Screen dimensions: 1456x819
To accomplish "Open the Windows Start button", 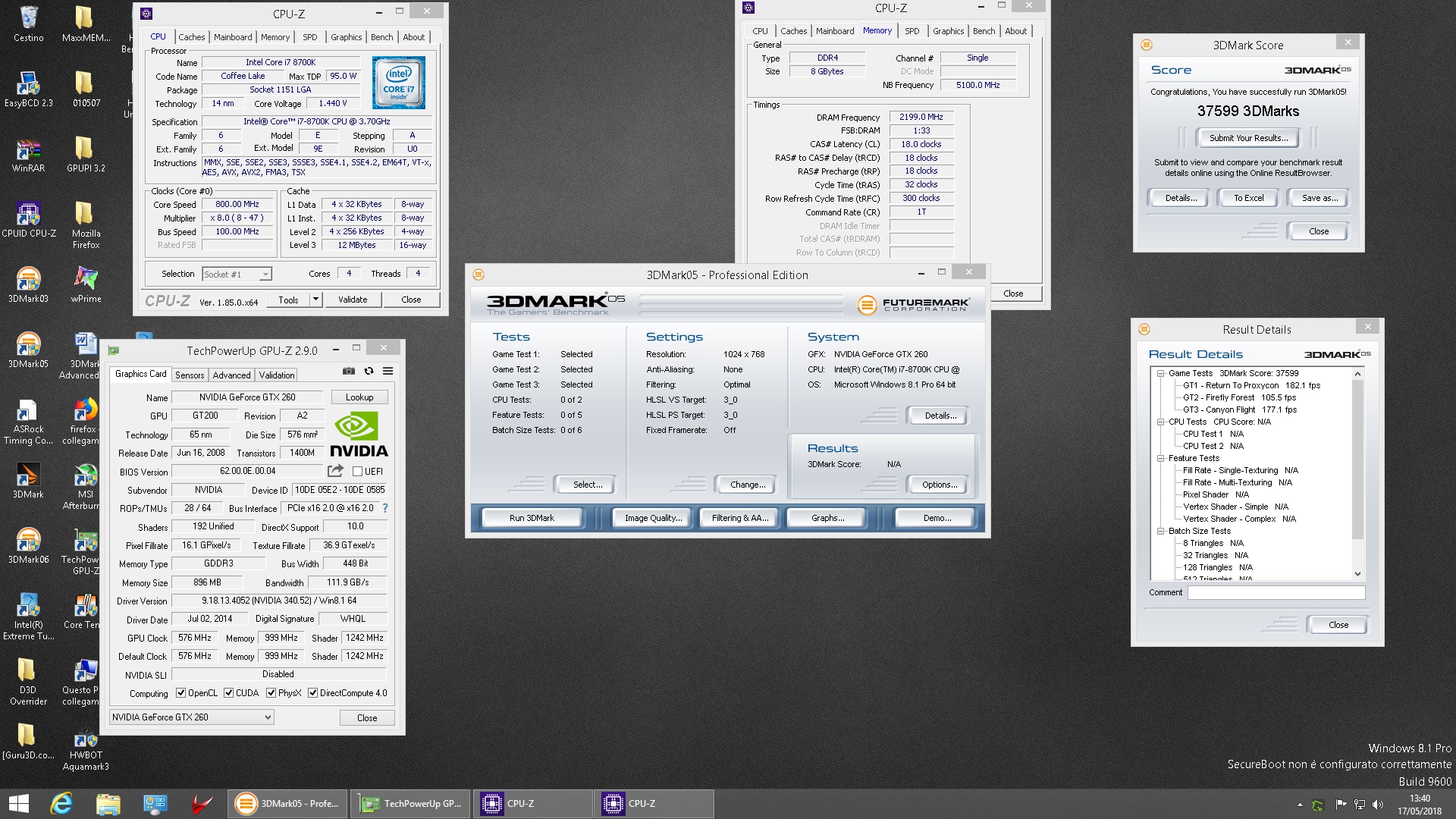I will tap(18, 804).
